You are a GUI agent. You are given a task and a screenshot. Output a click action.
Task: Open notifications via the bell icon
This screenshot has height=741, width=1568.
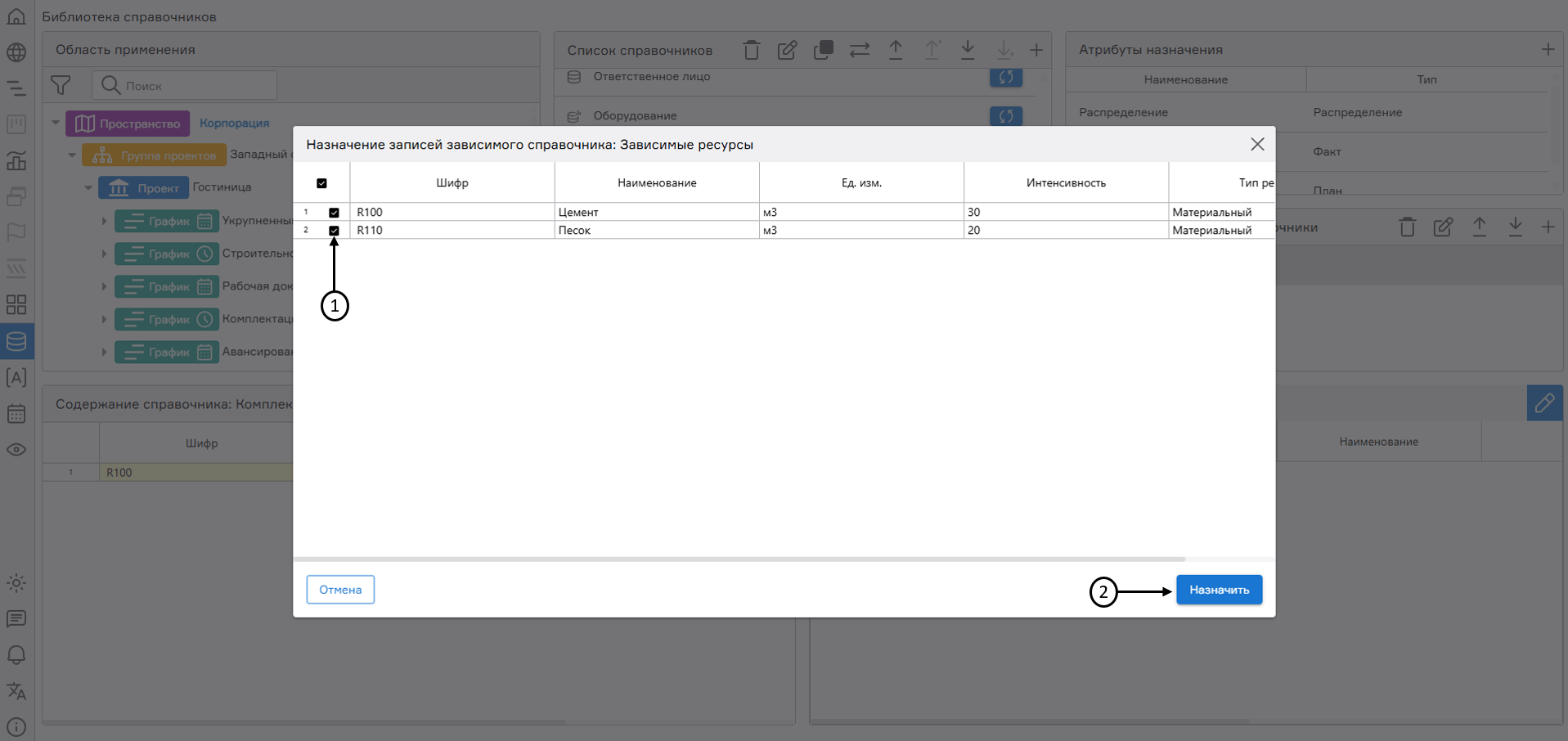coord(16,655)
